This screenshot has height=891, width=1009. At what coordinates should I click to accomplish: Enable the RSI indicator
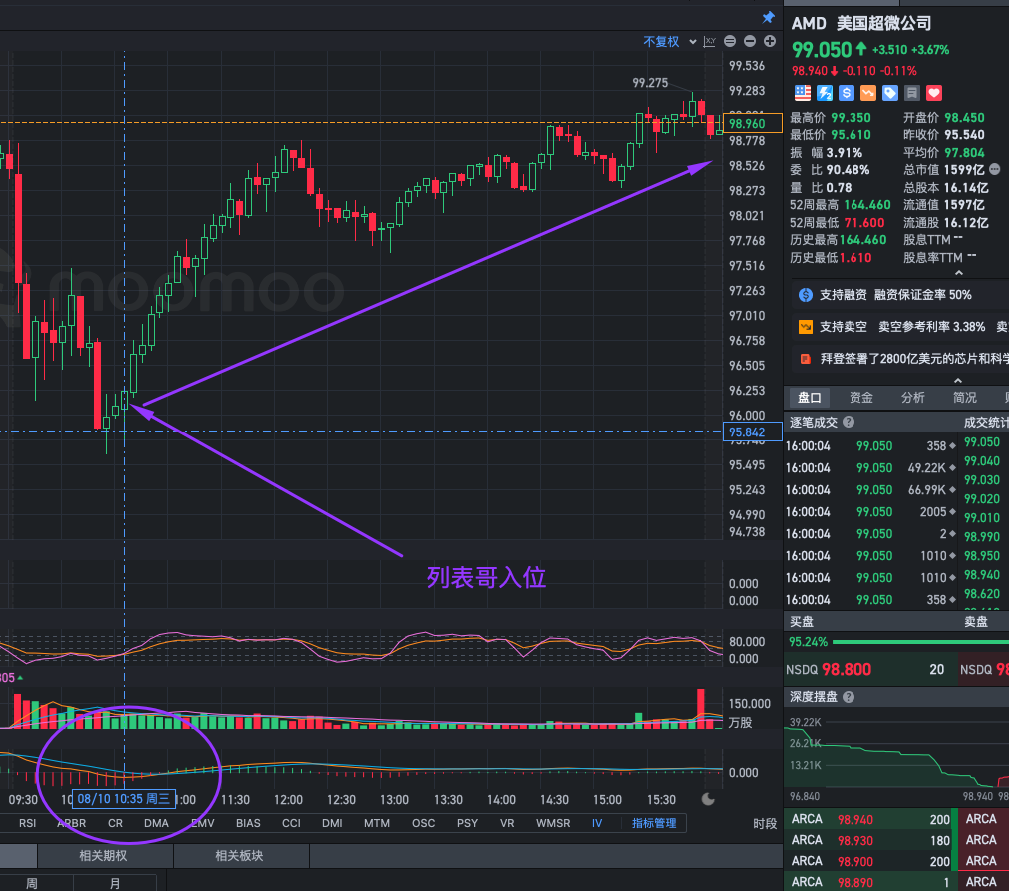[x=28, y=823]
